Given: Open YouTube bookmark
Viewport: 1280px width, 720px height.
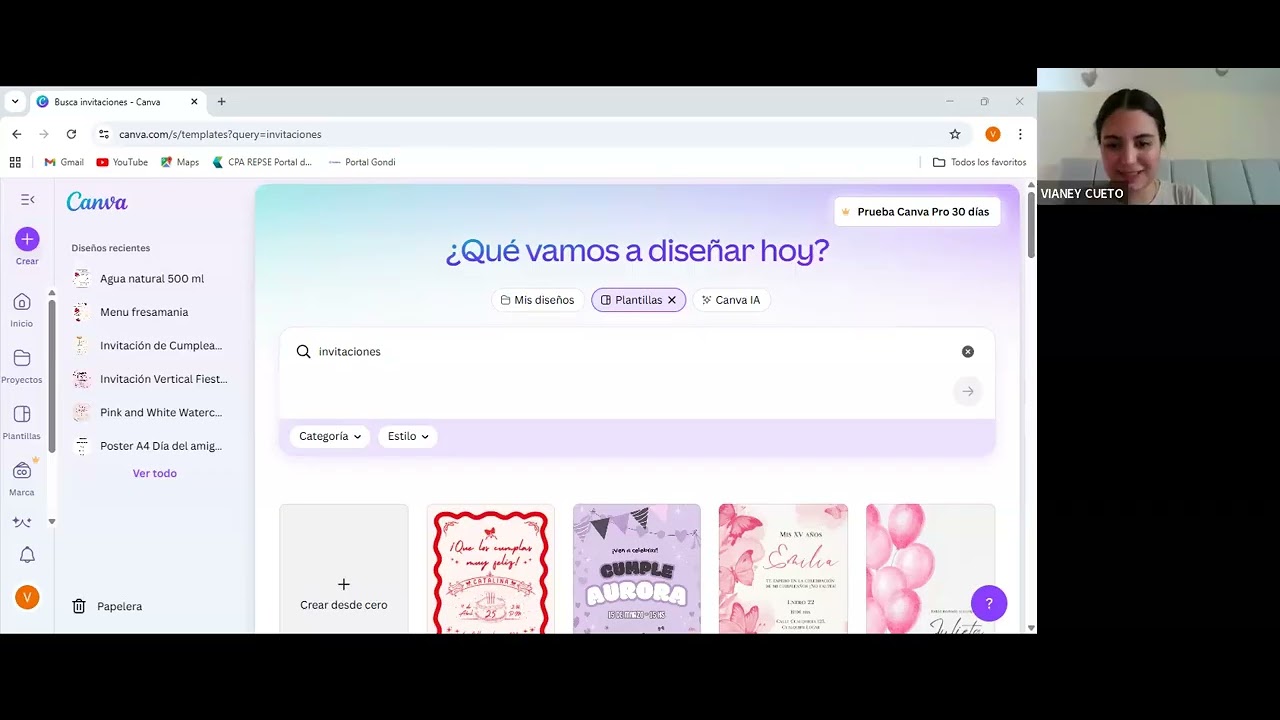Looking at the screenshot, I should pyautogui.click(x=122, y=162).
